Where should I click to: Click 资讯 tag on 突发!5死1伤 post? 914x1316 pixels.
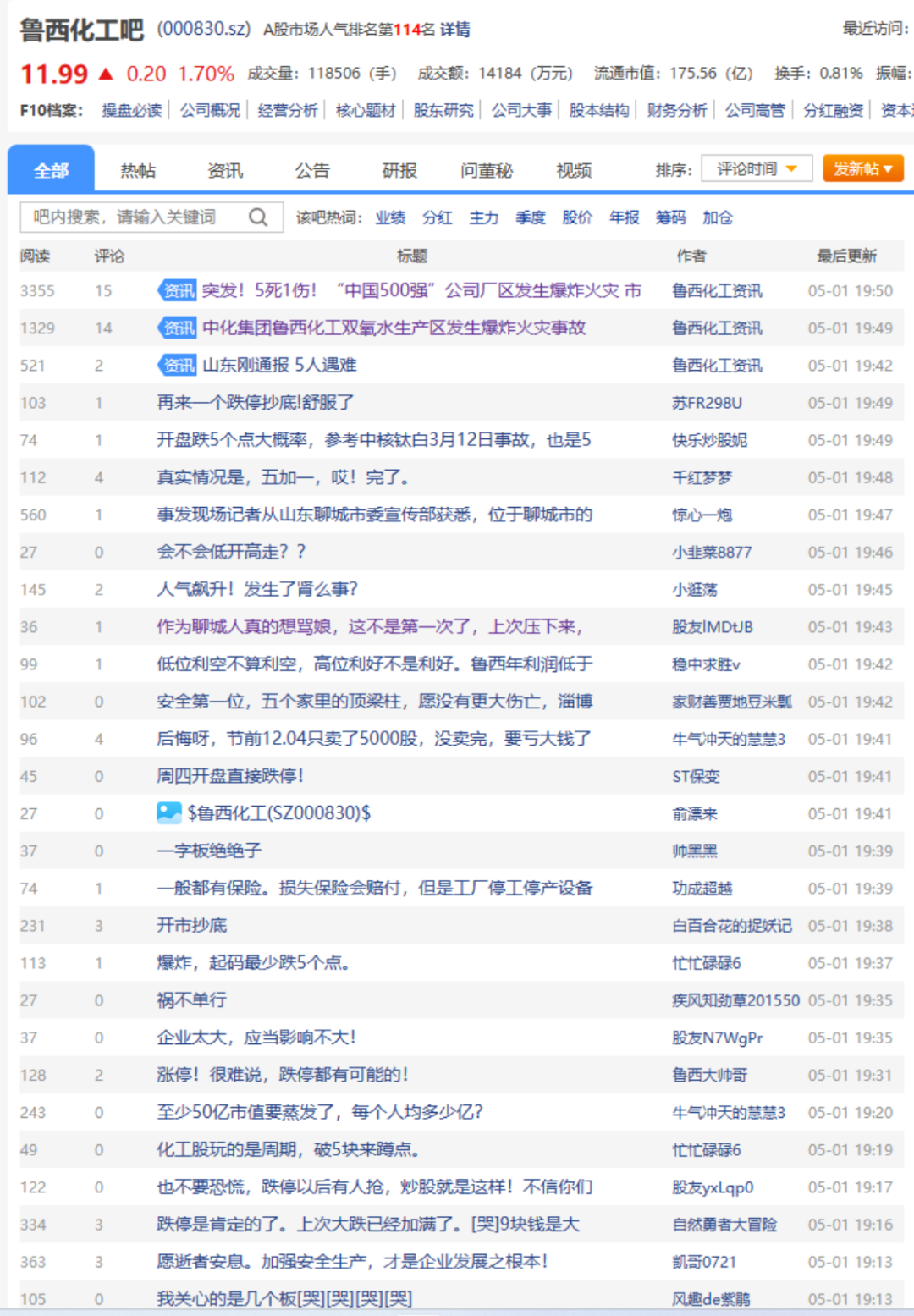pyautogui.click(x=177, y=290)
